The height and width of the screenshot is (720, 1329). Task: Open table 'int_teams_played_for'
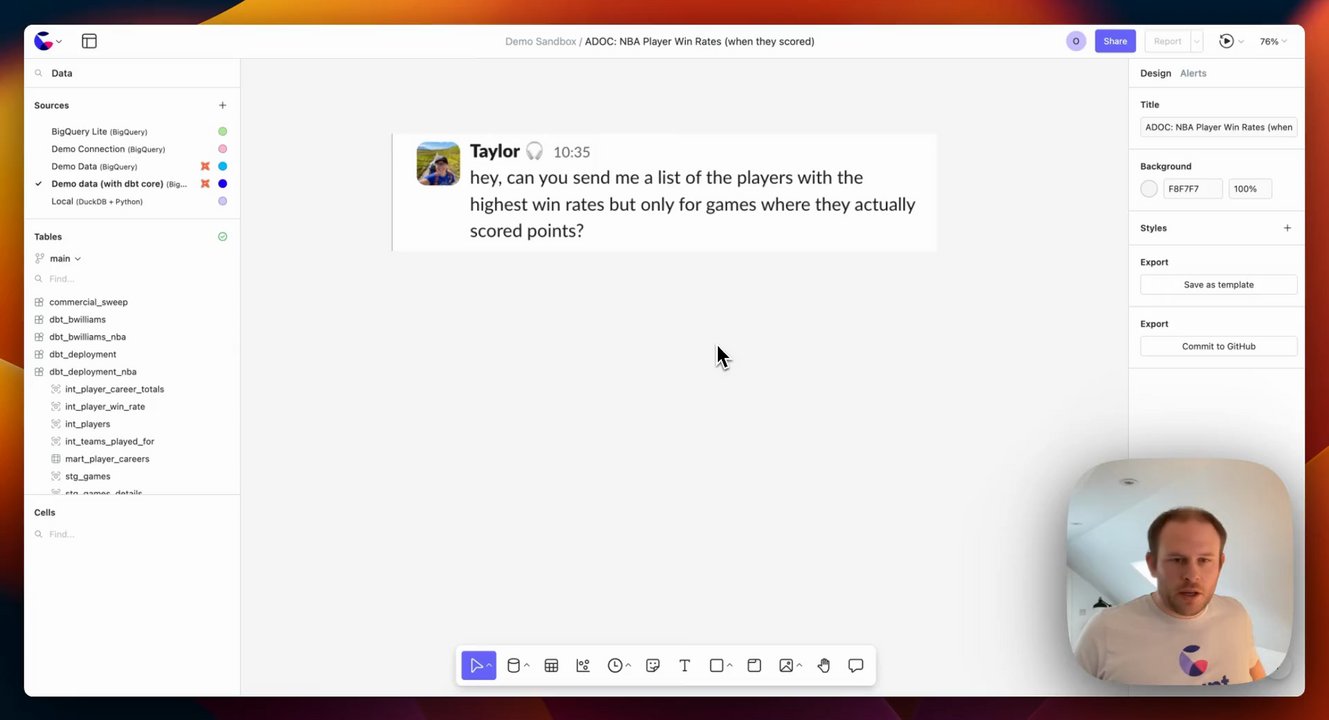pyautogui.click(x=109, y=441)
